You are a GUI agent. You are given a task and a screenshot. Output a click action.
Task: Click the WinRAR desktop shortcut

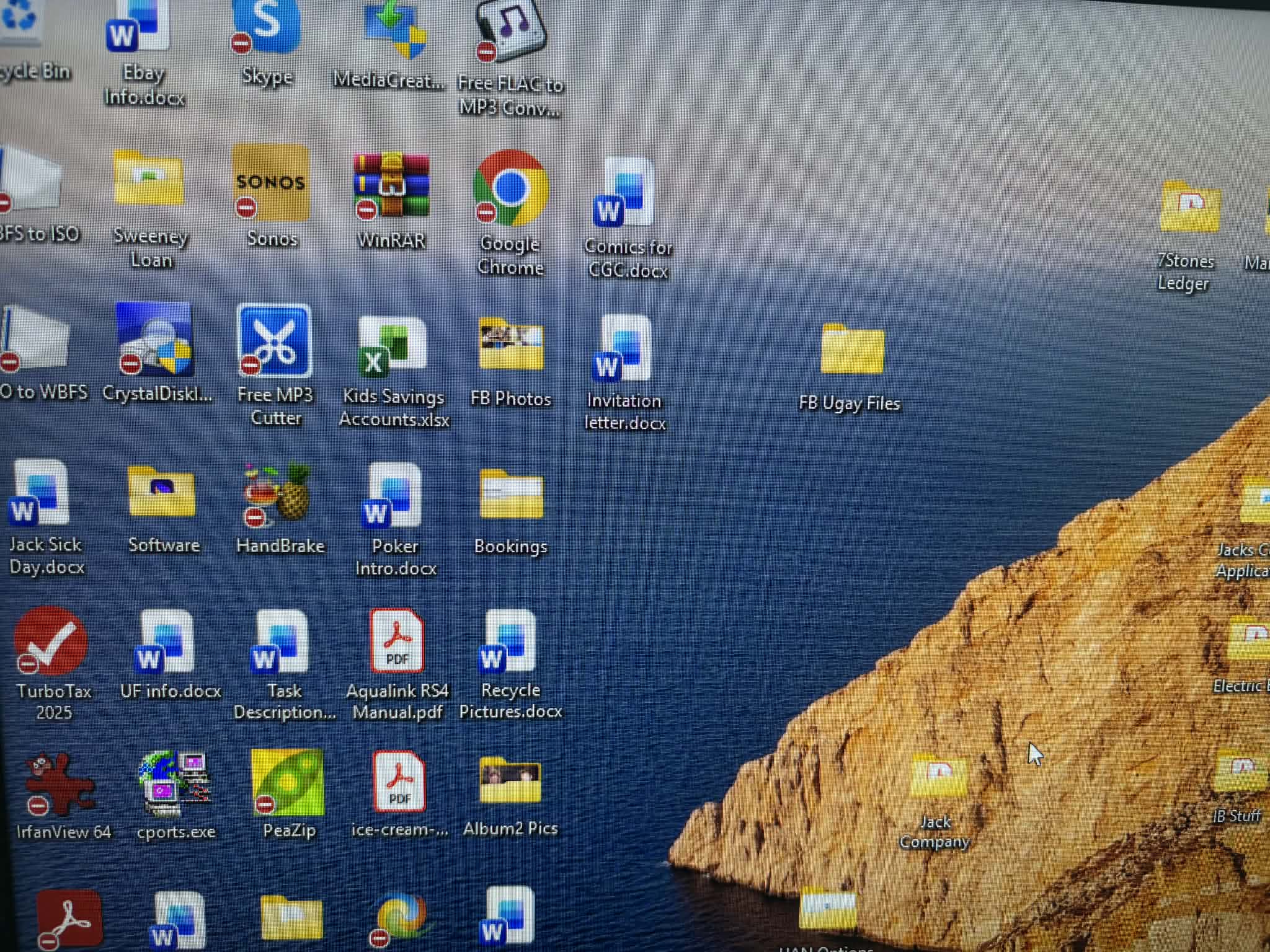(x=391, y=186)
